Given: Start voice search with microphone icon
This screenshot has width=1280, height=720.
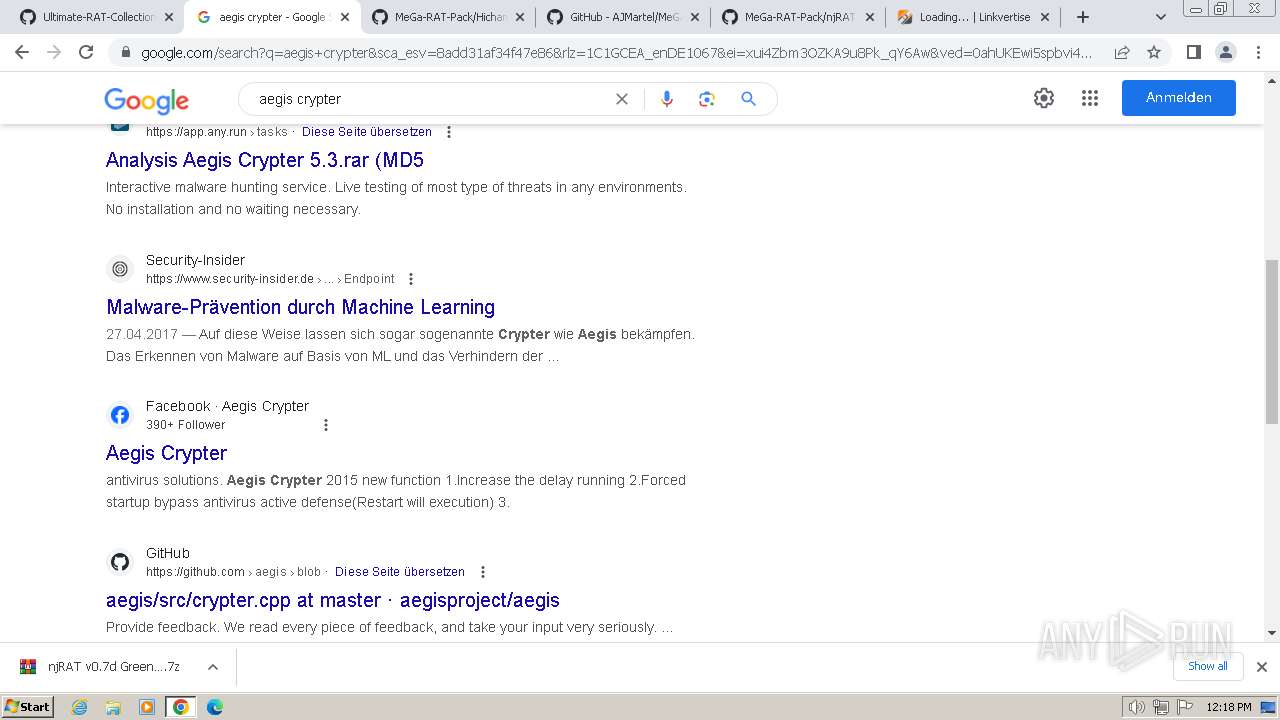Looking at the screenshot, I should (x=667, y=99).
